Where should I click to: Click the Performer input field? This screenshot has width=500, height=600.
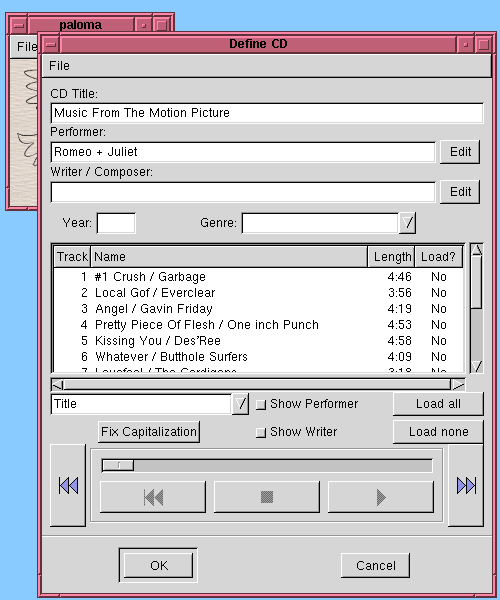243,152
